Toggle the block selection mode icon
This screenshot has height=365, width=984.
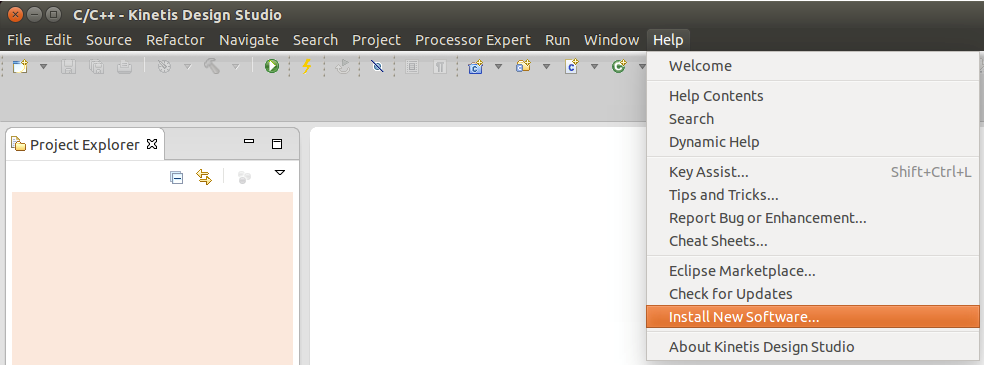click(412, 66)
